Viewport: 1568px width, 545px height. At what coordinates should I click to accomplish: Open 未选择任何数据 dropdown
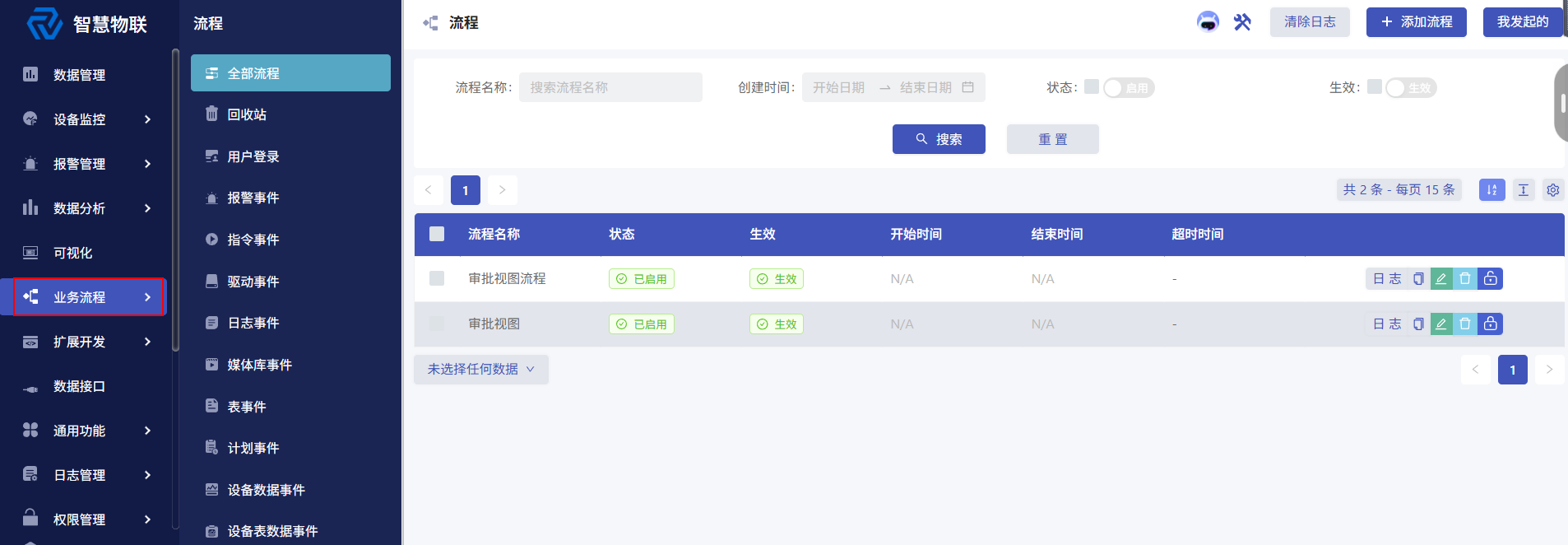click(481, 370)
